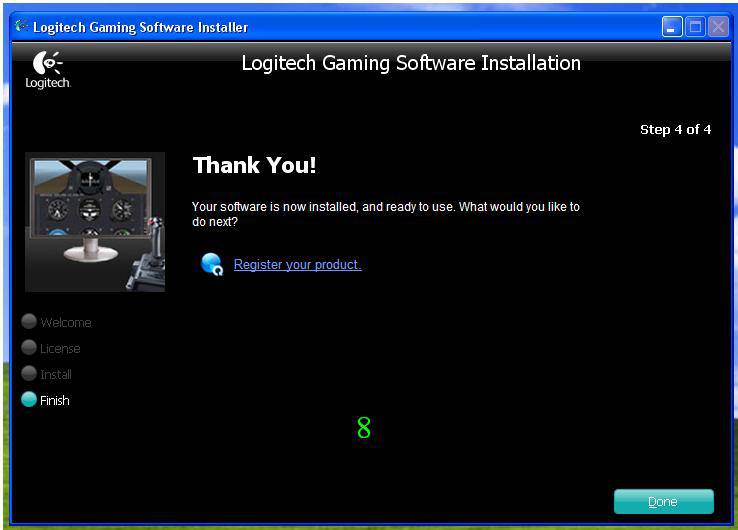This screenshot has height=530, width=738.
Task: Click the Thank You! heading
Action: click(255, 165)
